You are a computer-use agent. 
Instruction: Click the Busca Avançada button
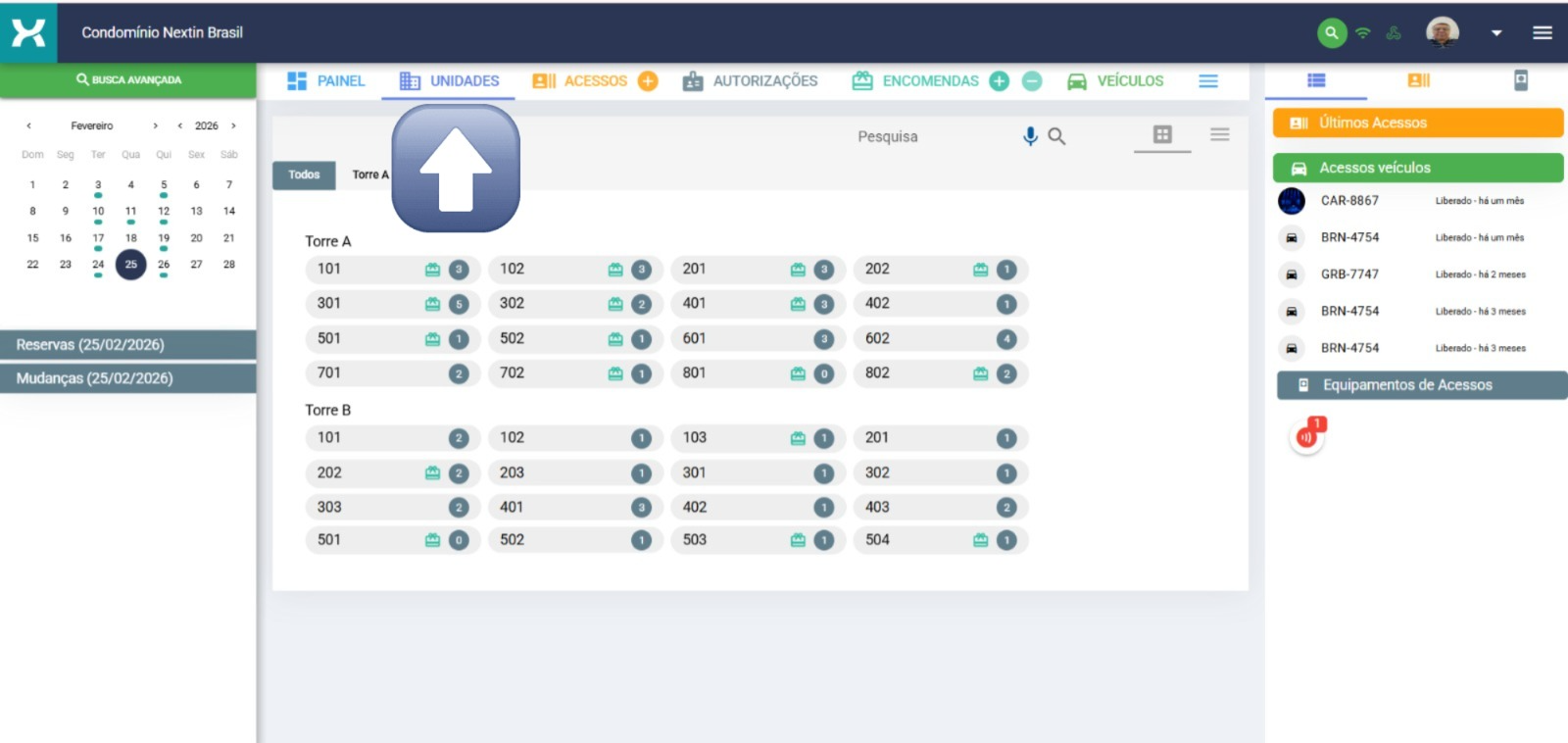[128, 80]
